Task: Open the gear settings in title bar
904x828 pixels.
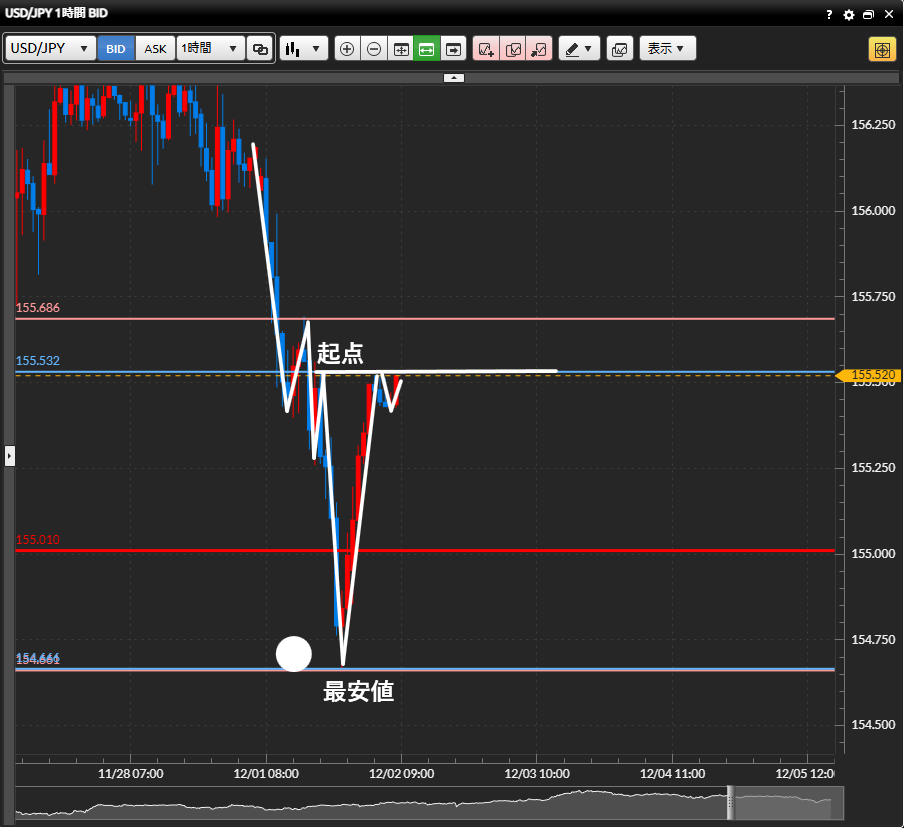Action: pos(849,15)
